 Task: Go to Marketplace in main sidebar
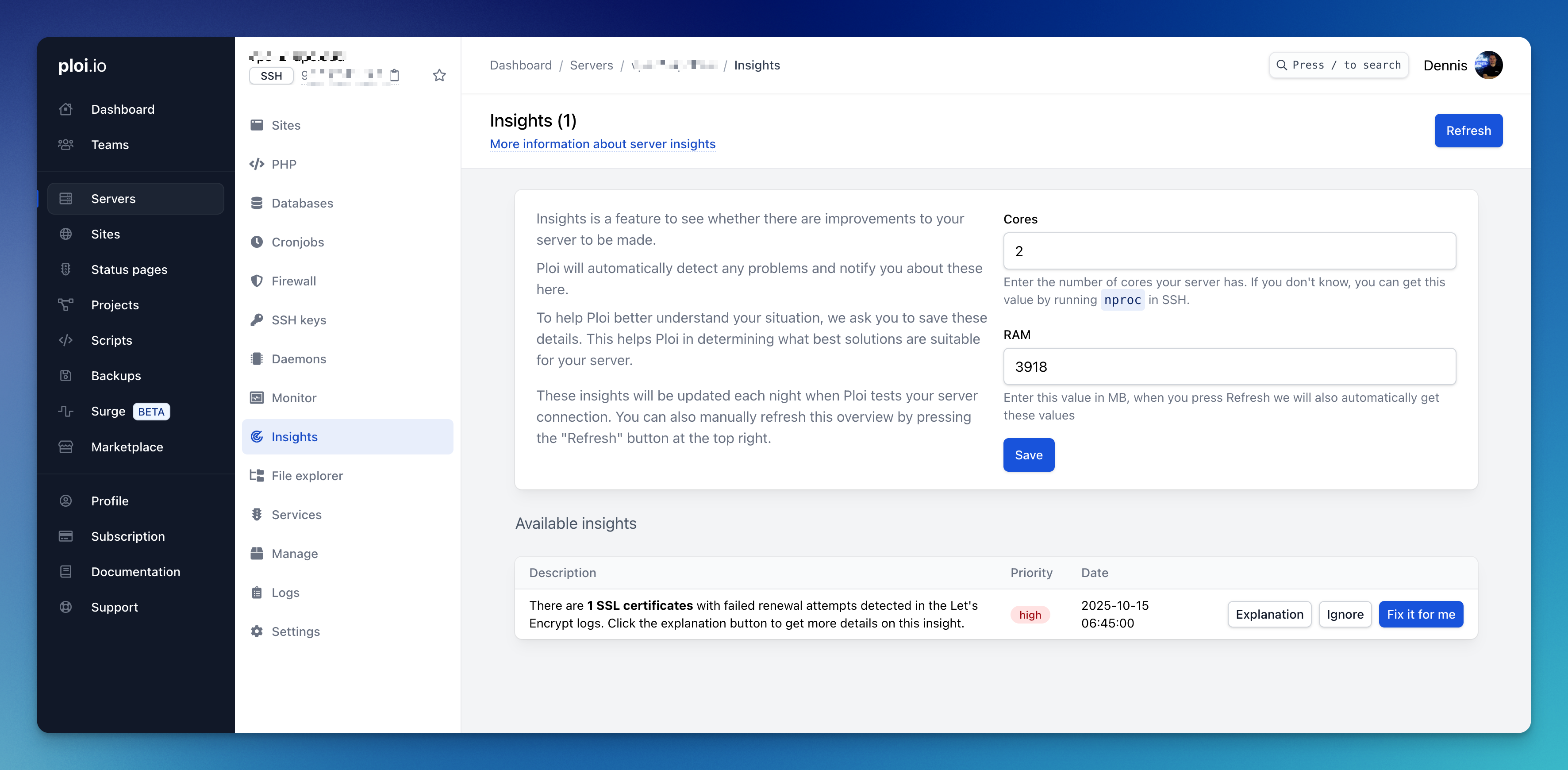click(127, 447)
